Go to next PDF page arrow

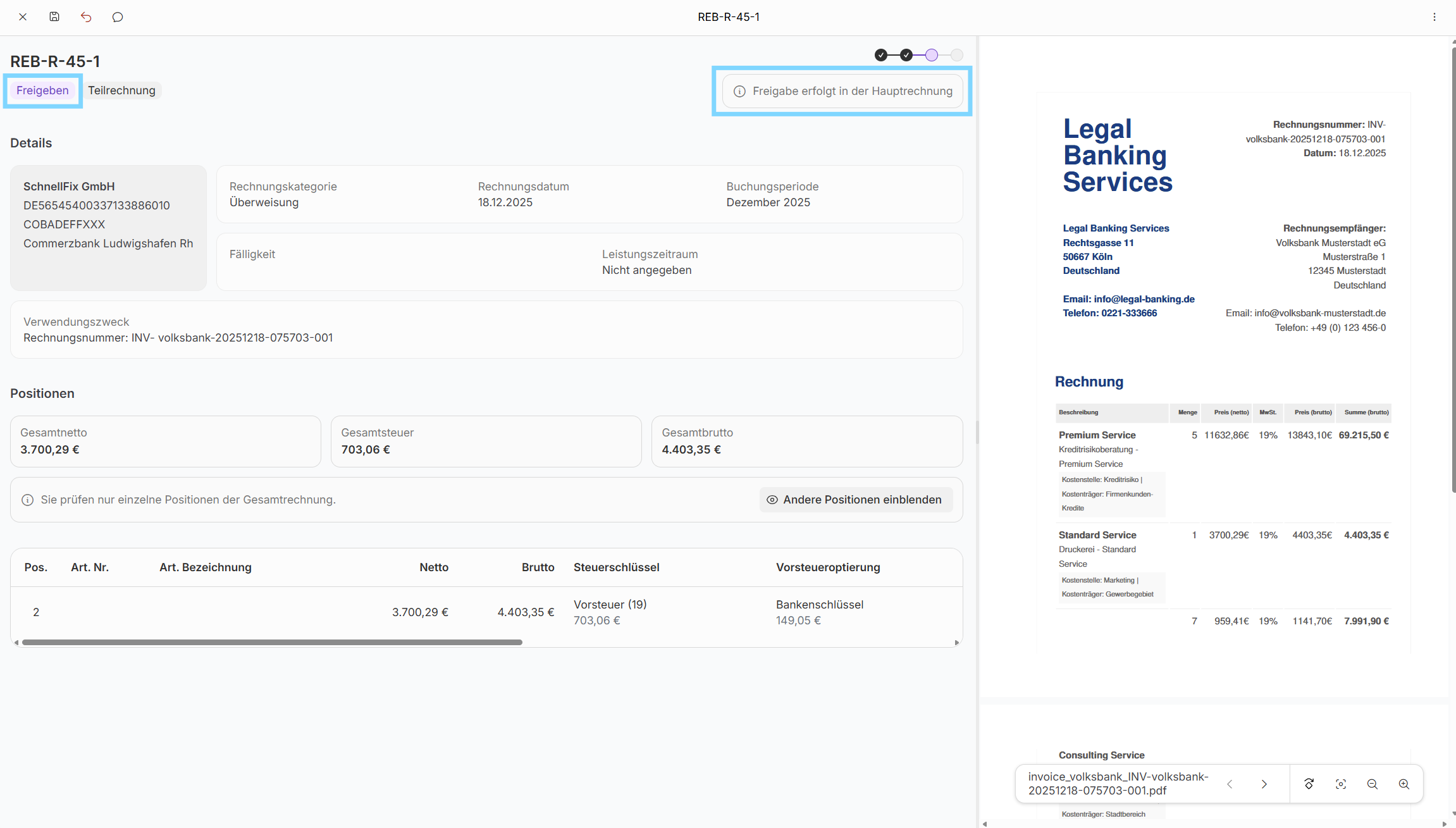click(1264, 784)
